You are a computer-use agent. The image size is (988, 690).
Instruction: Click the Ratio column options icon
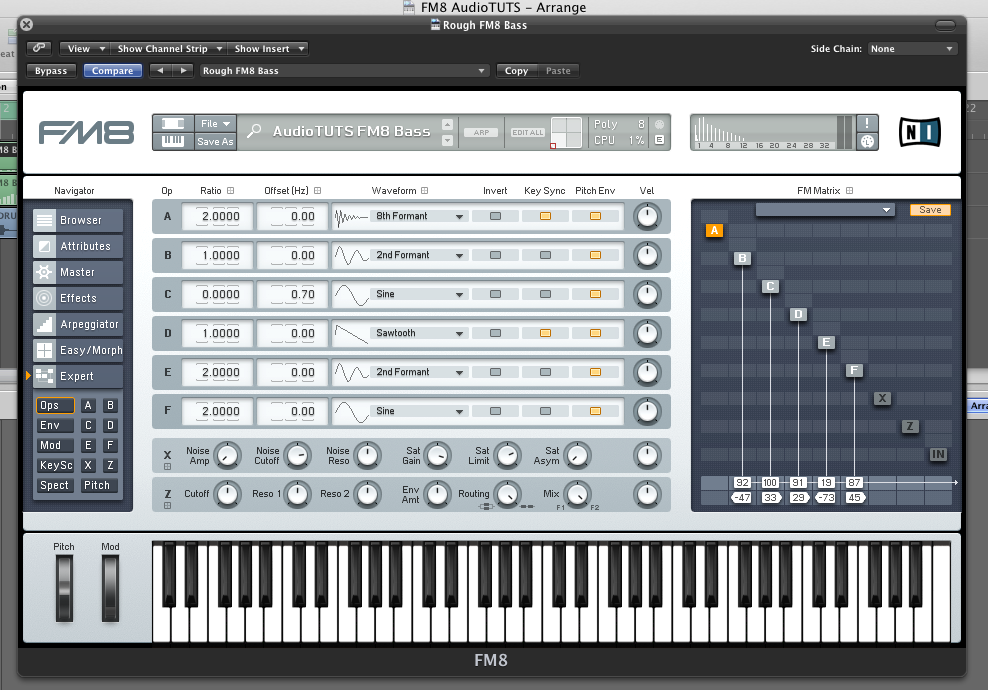click(x=231, y=190)
